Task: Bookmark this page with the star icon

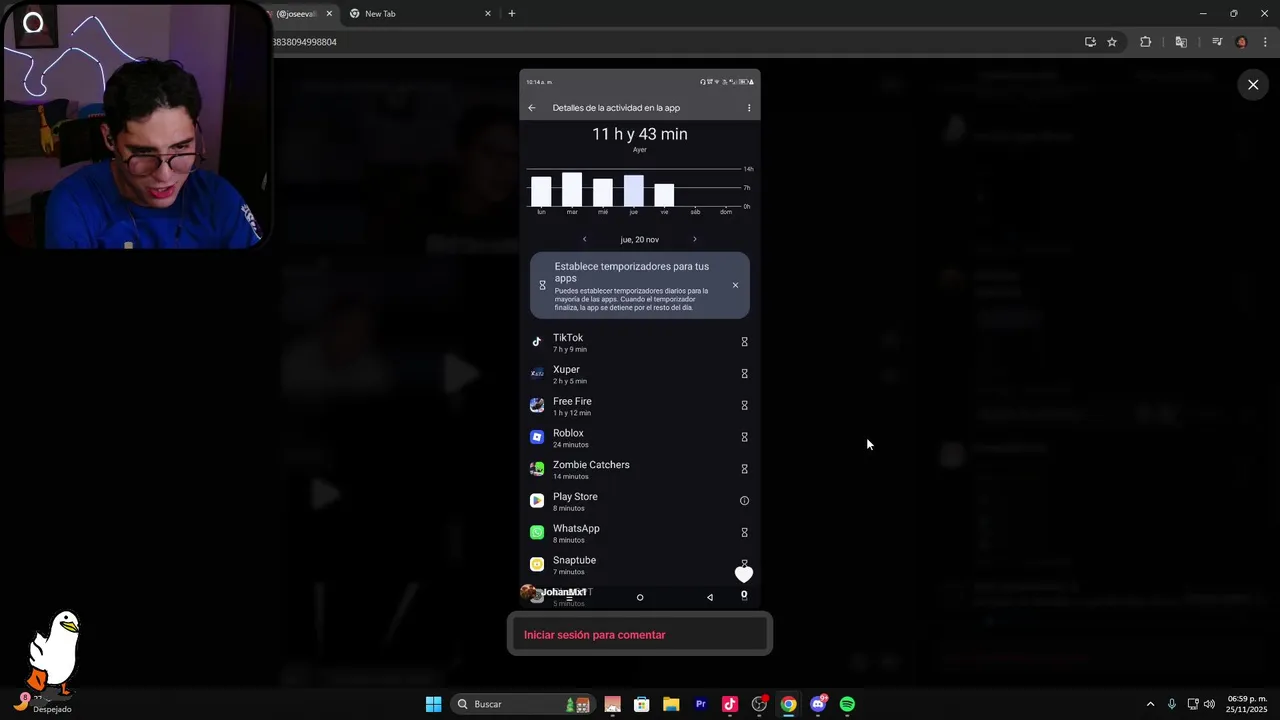Action: pos(1112,42)
